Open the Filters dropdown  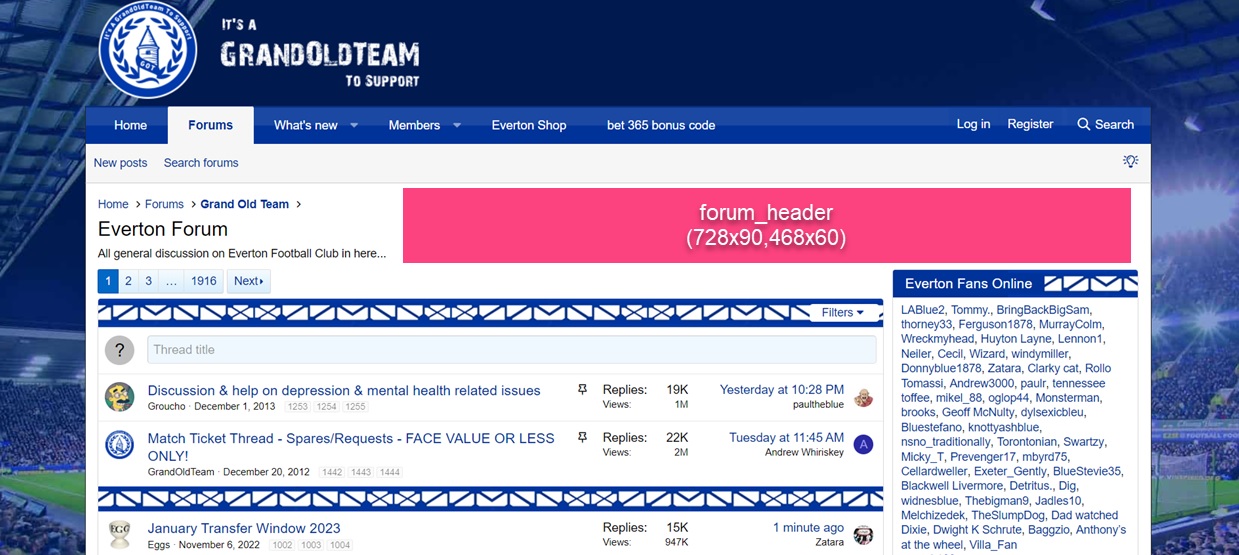[x=842, y=312]
